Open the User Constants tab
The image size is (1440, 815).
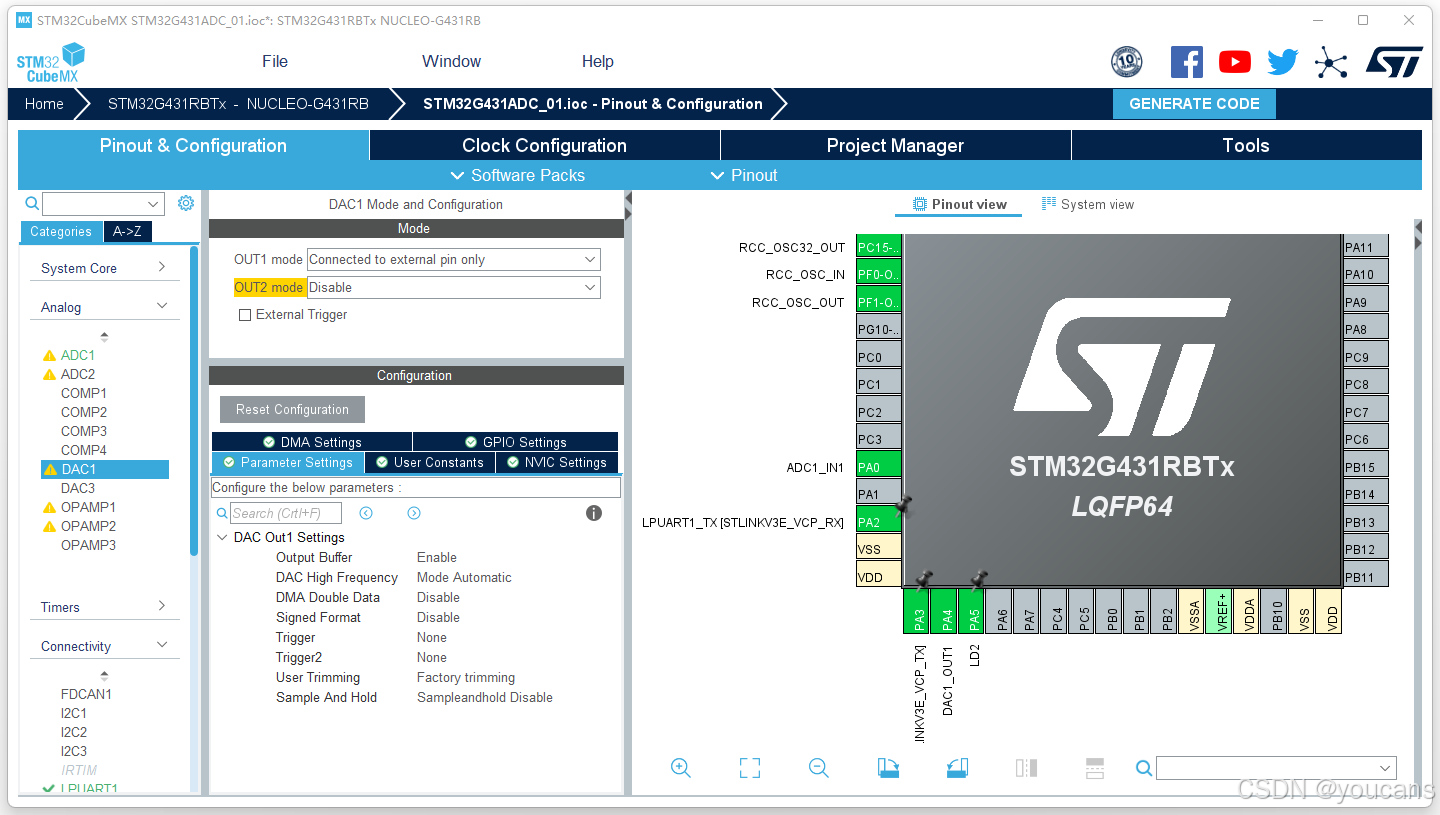point(430,463)
